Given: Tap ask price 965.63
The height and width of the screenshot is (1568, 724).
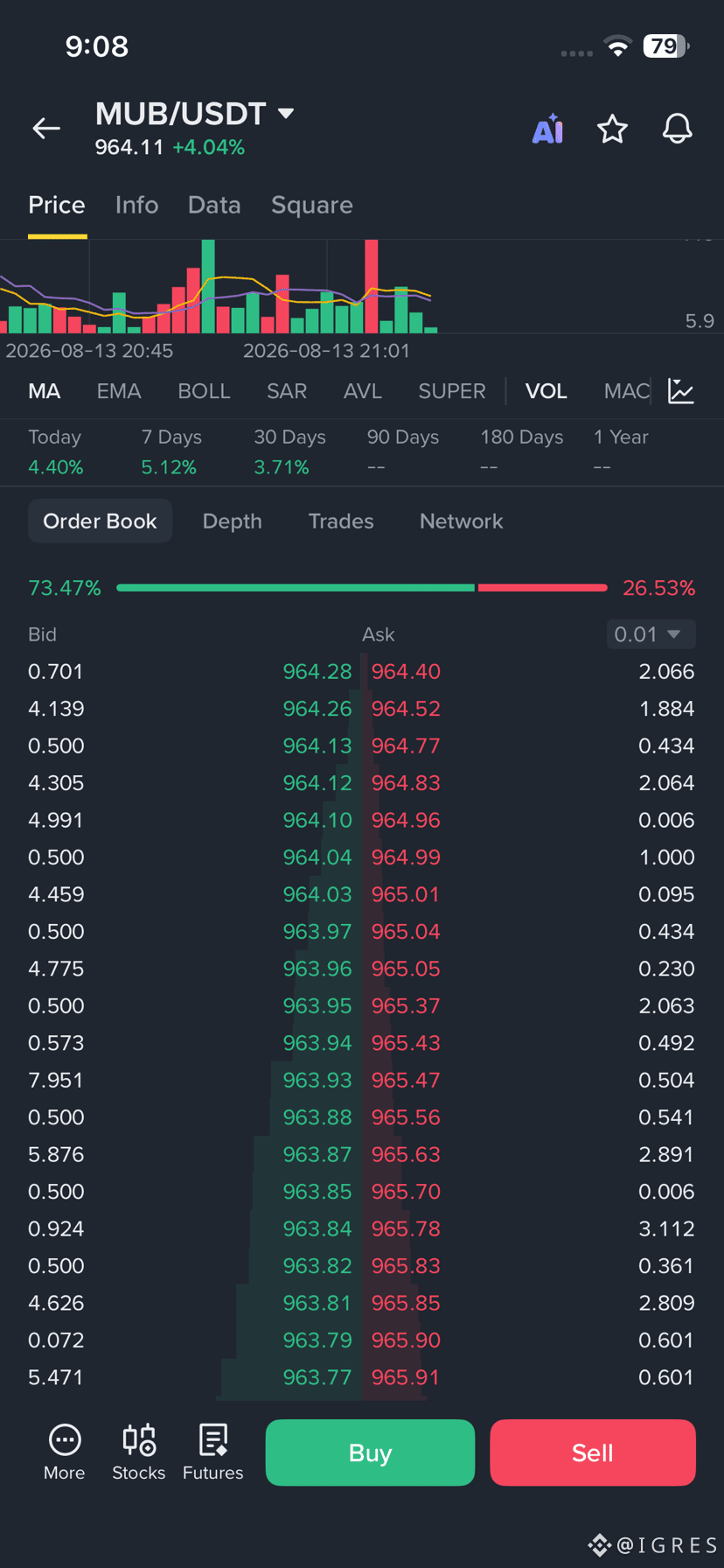Looking at the screenshot, I should click(406, 1155).
